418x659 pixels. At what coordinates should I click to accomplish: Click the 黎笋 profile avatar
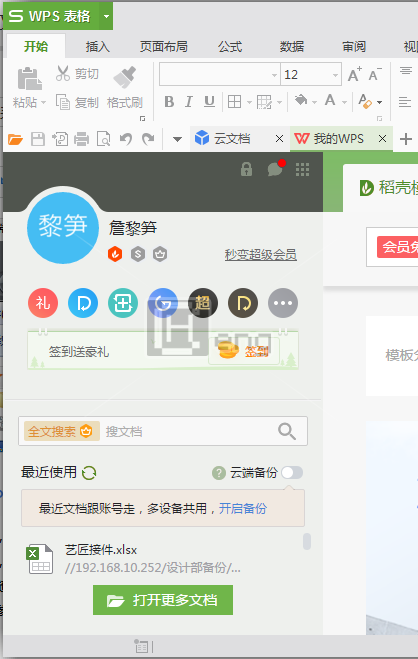click(63, 228)
